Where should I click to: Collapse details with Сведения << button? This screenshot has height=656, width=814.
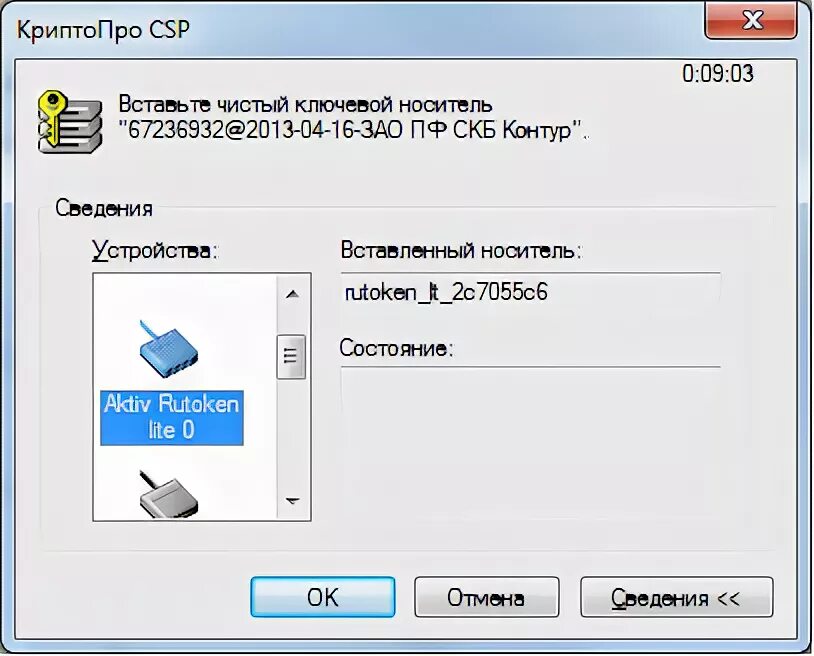point(676,597)
